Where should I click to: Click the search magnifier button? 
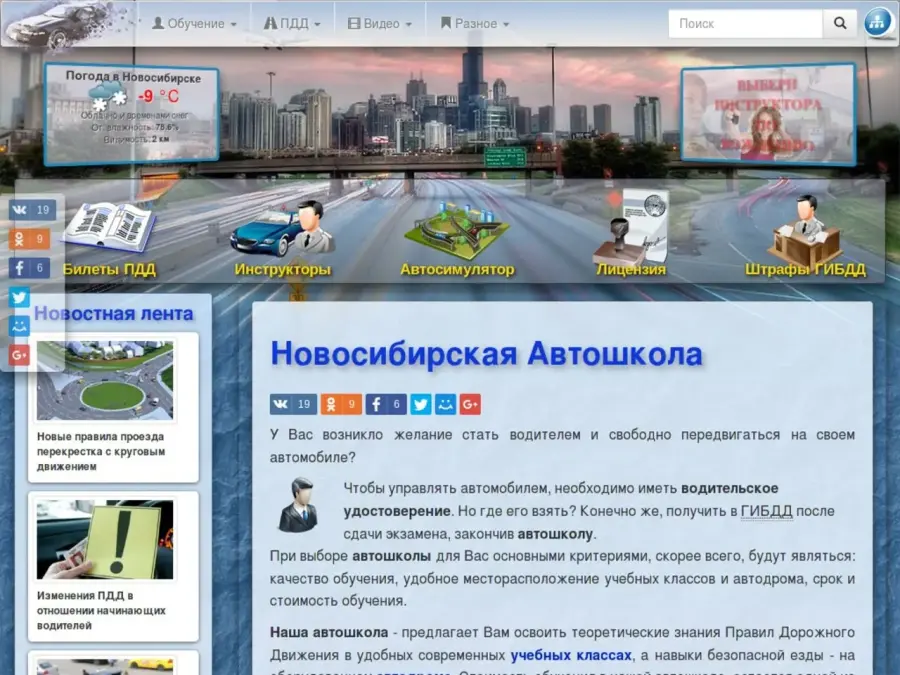pos(840,24)
